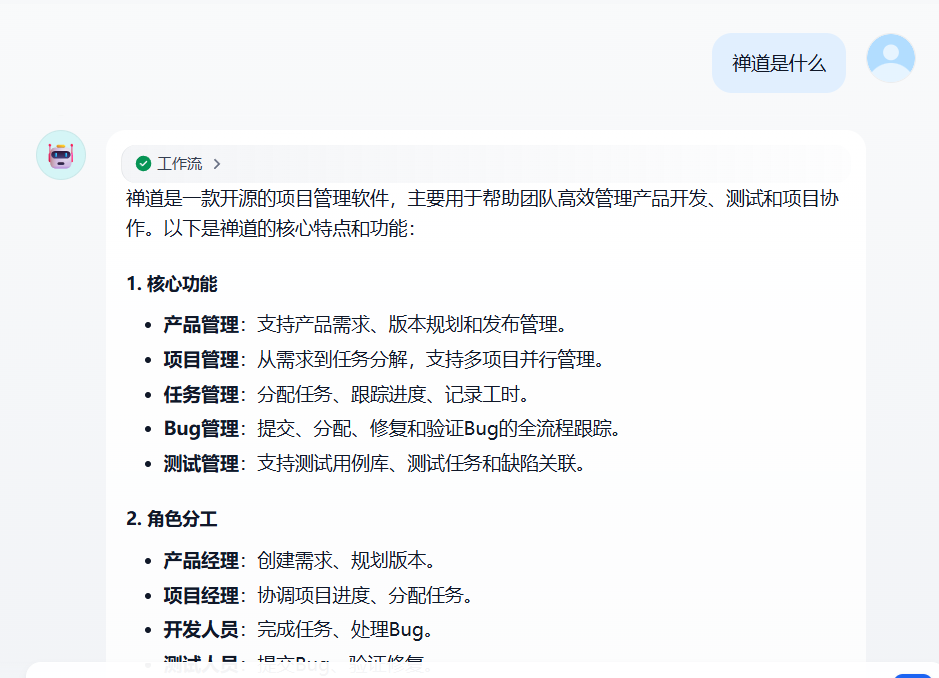The height and width of the screenshot is (678, 939).
Task: Click the text 从需求到任务分解，支持多项目并行管理
Action: [x=431, y=359]
